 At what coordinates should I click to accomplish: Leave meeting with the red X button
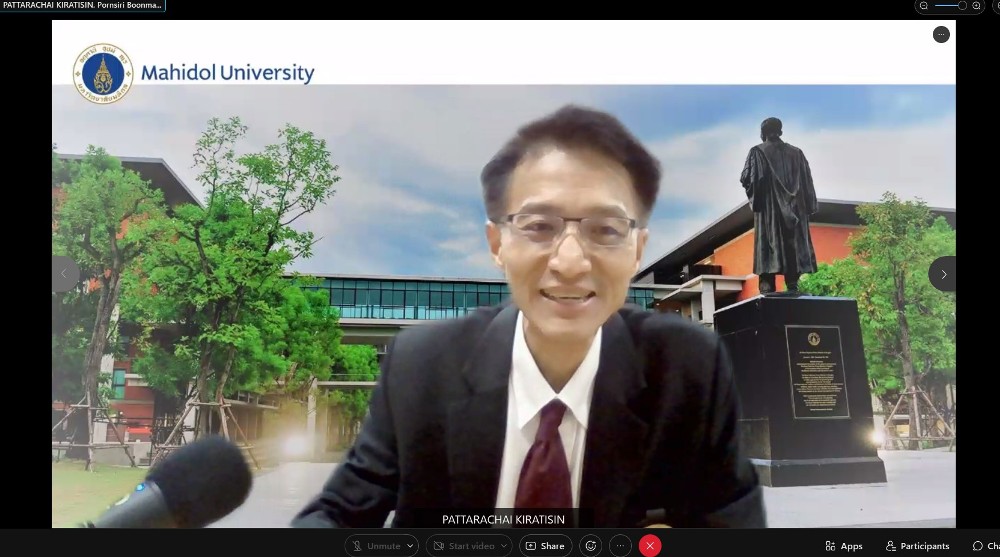tap(650, 546)
